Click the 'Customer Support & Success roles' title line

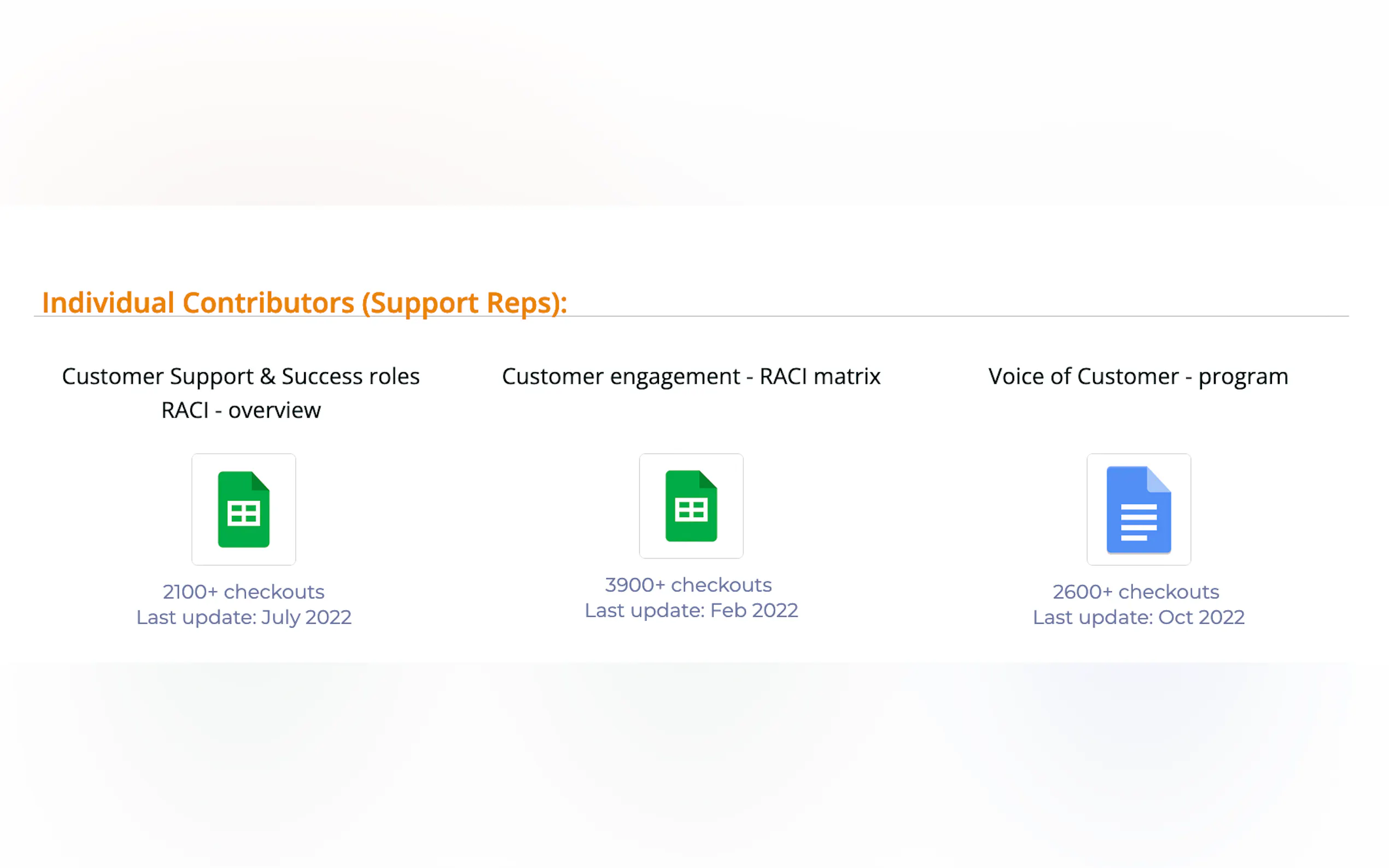click(x=241, y=377)
